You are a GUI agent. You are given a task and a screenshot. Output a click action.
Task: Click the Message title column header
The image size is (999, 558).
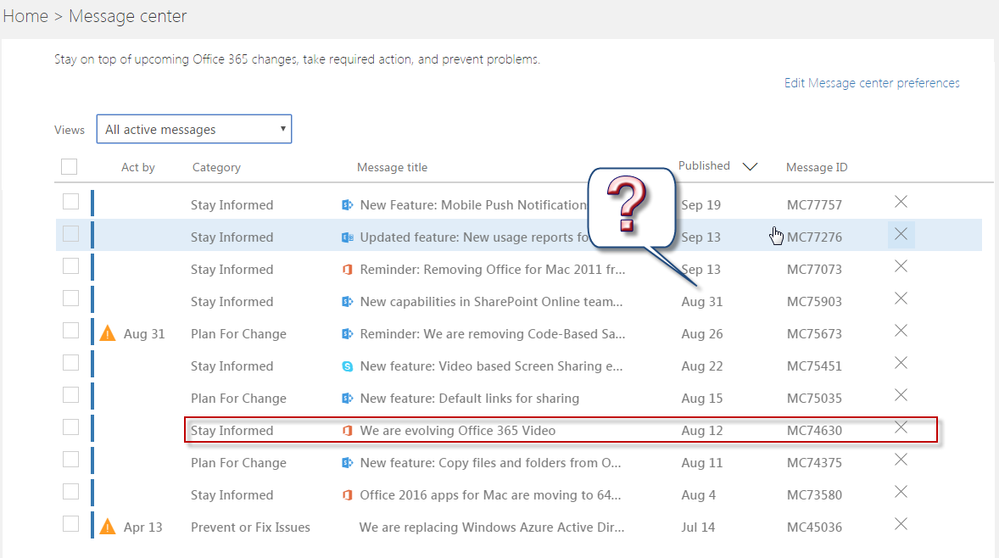click(x=392, y=168)
